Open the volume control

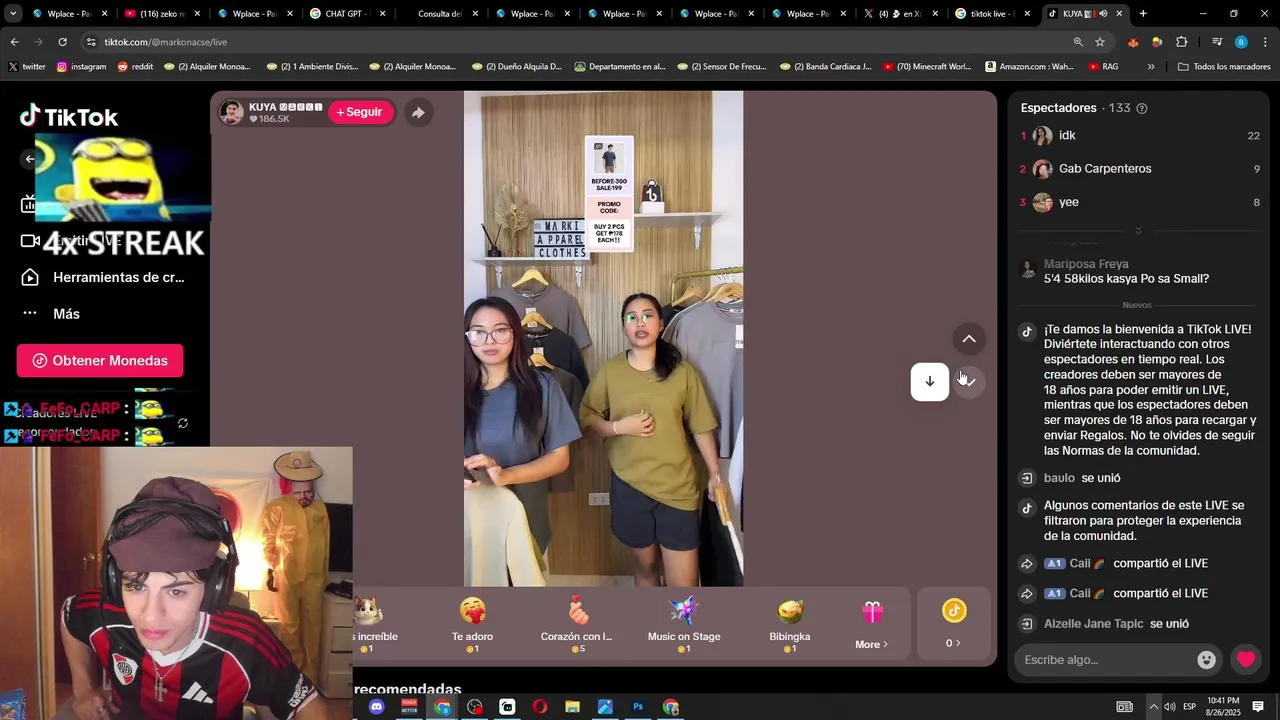coord(1169,707)
